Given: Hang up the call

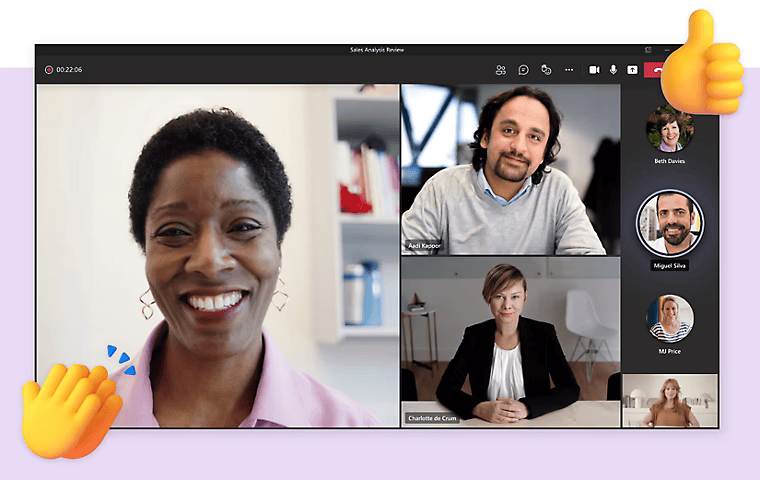Looking at the screenshot, I should pyautogui.click(x=655, y=70).
